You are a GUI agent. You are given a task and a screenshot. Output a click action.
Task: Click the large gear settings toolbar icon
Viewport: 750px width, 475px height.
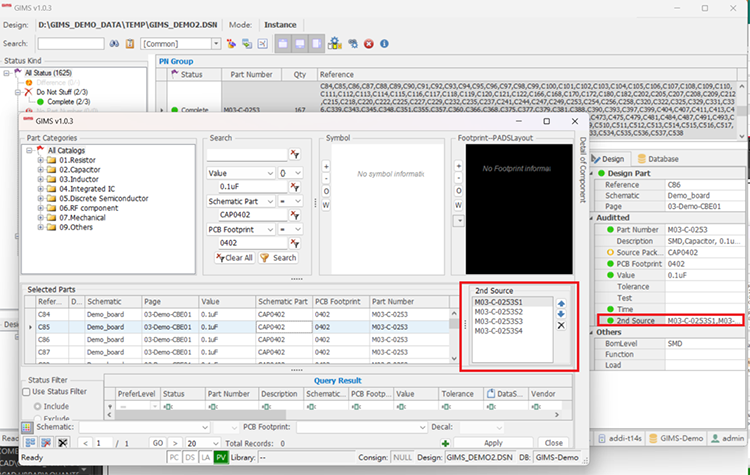(334, 44)
